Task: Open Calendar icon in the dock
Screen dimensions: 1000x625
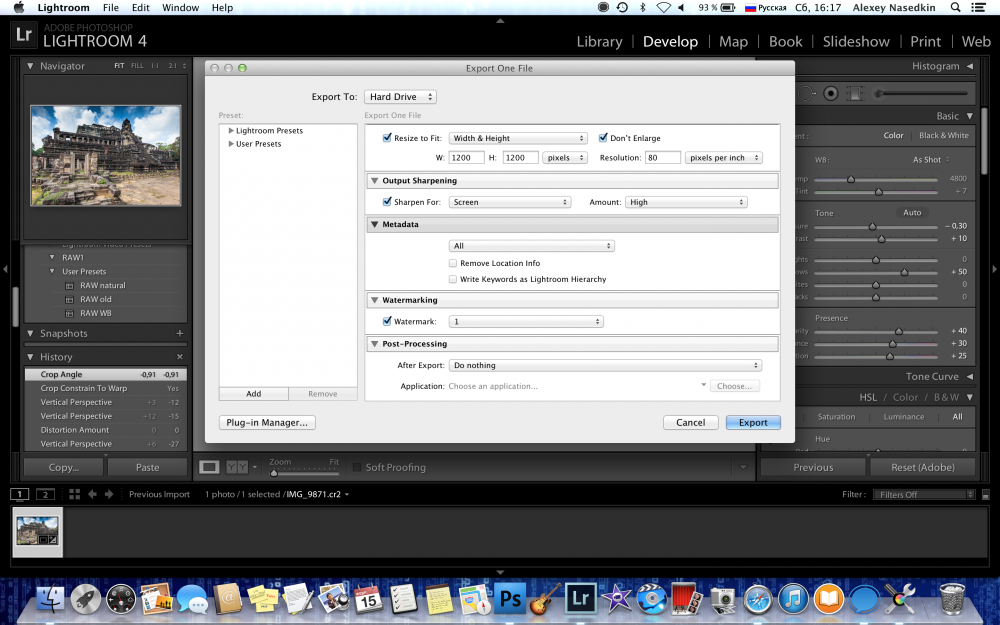Action: click(x=369, y=599)
